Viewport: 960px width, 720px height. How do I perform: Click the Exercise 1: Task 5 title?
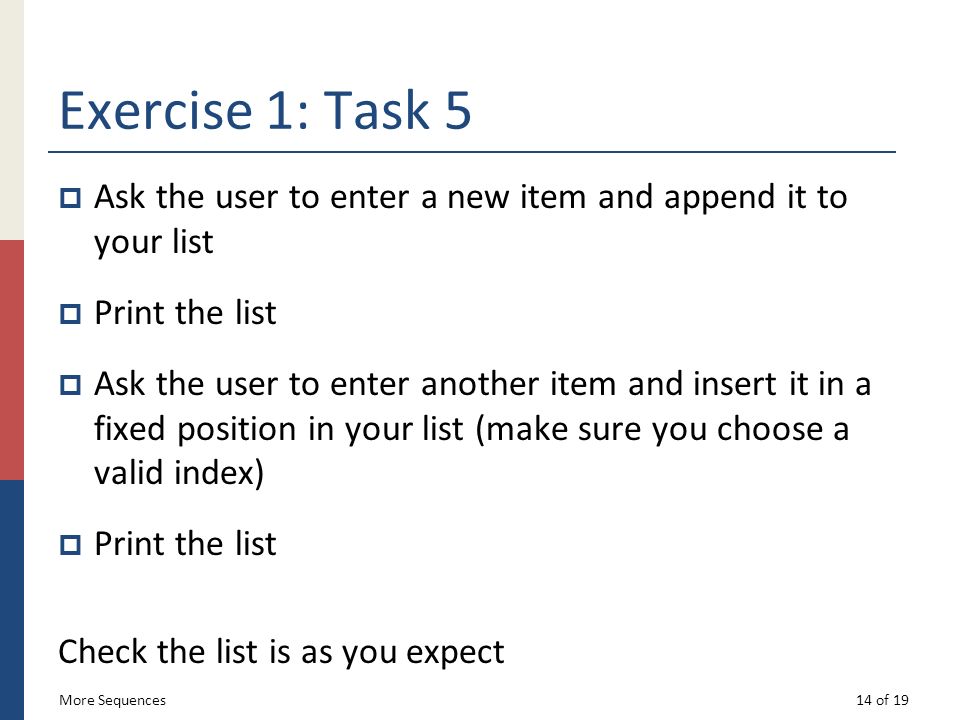click(265, 110)
